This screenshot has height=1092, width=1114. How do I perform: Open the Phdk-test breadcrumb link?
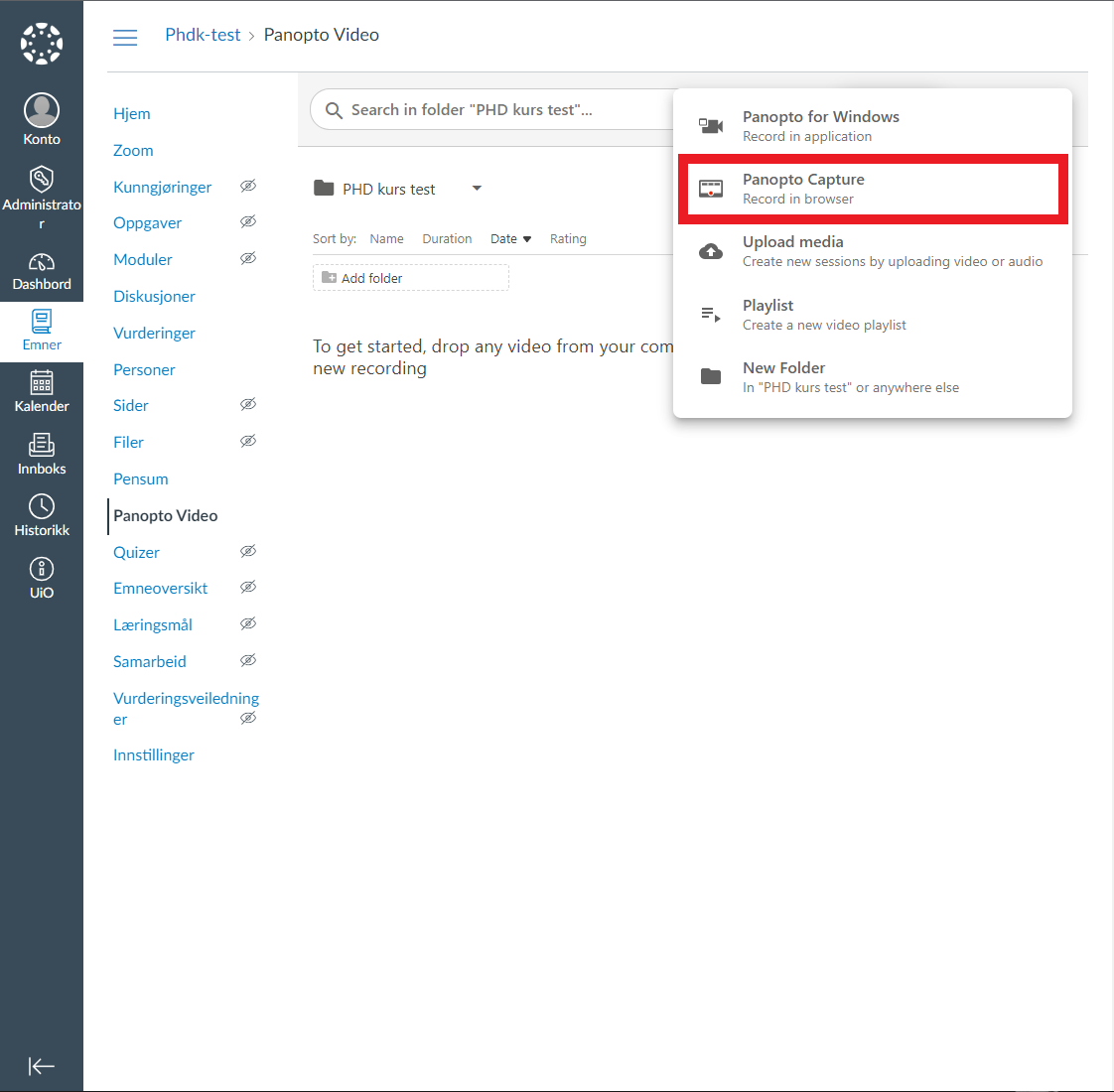click(x=203, y=35)
